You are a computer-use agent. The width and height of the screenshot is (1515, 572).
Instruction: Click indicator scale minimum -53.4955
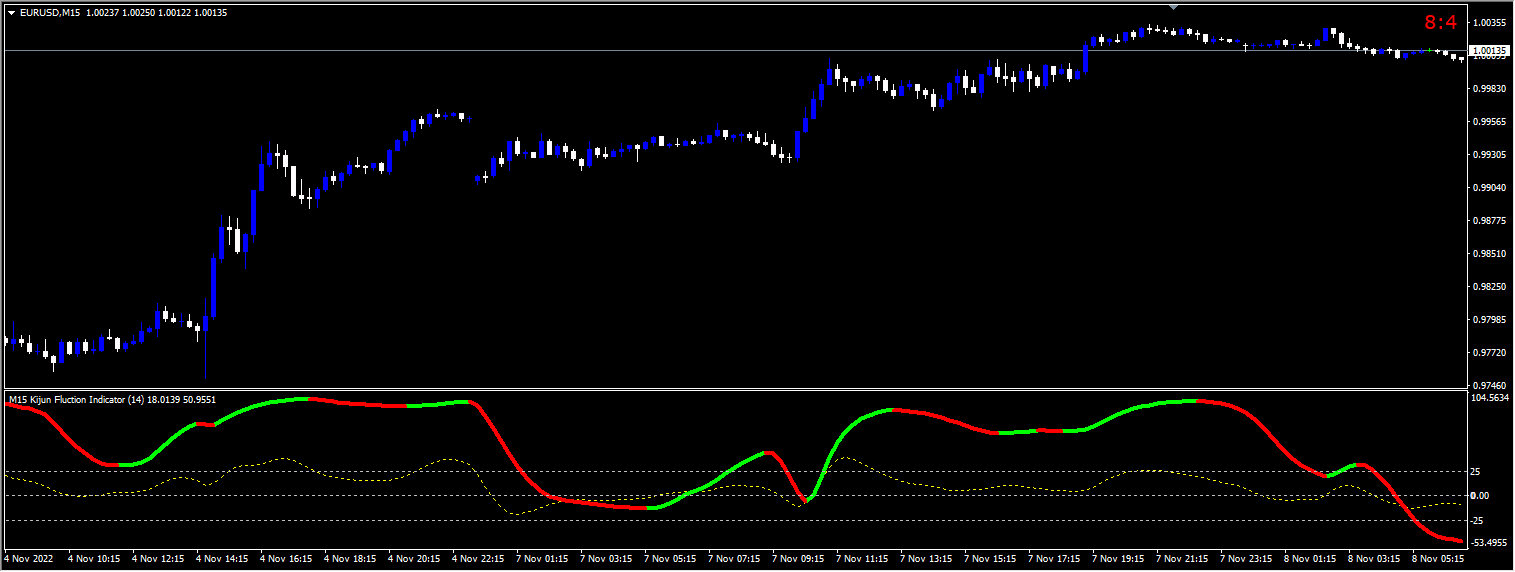(1491, 543)
